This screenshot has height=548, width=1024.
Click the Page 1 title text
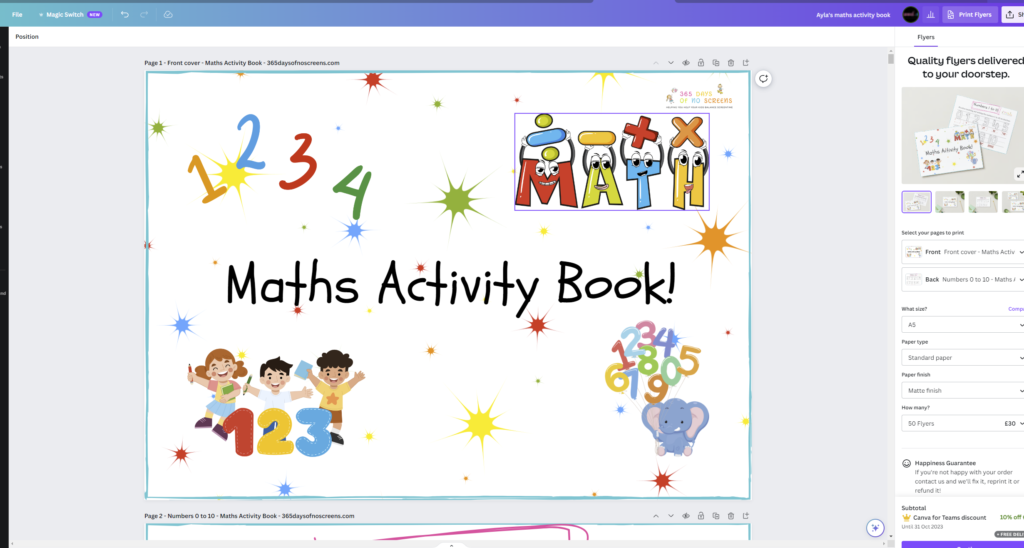242,63
